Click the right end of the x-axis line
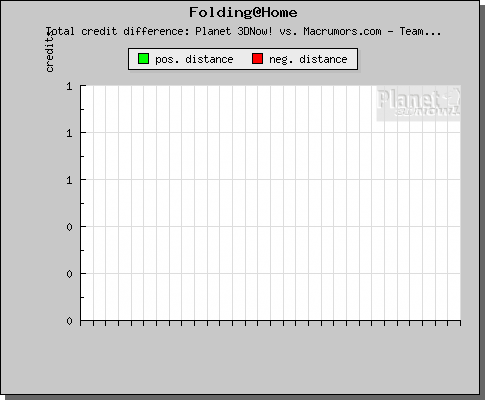485x400 pixels. click(x=460, y=321)
